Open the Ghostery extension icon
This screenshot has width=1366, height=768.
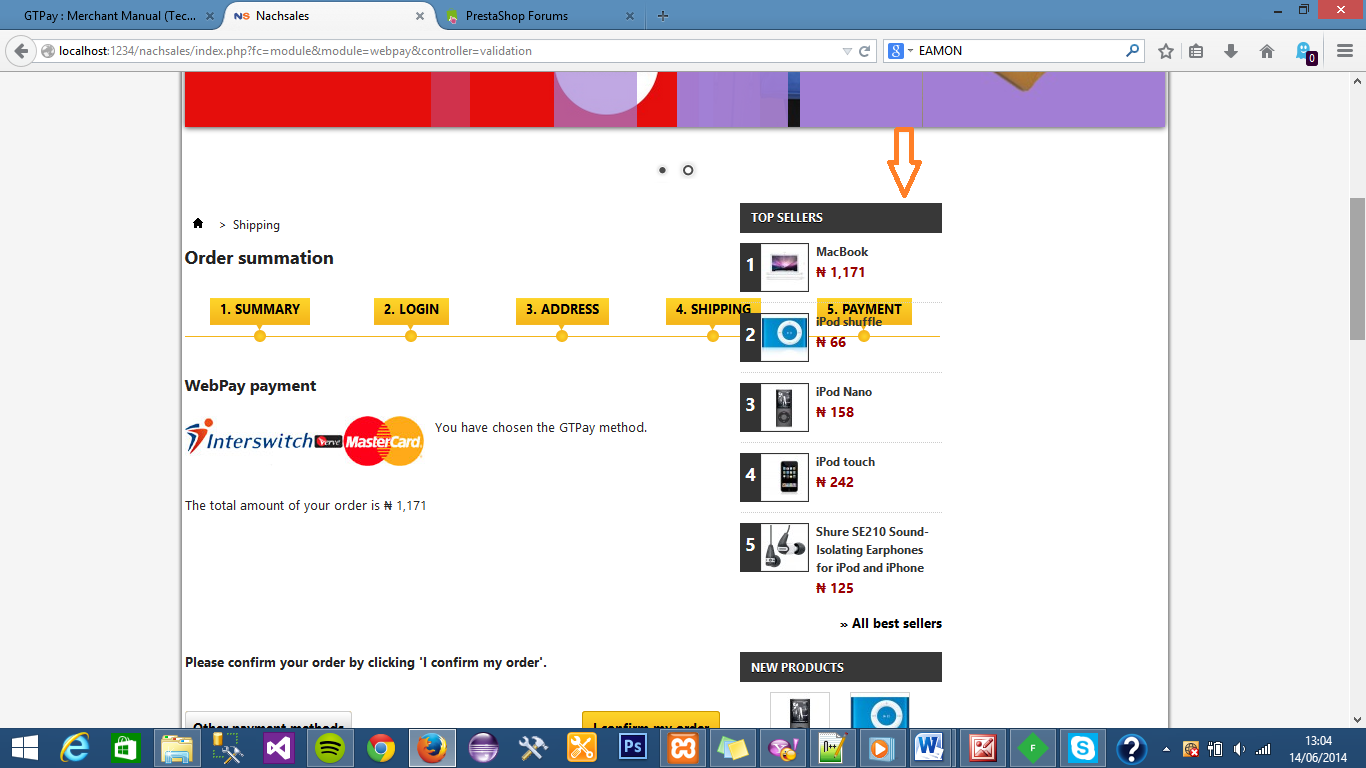pyautogui.click(x=1305, y=52)
